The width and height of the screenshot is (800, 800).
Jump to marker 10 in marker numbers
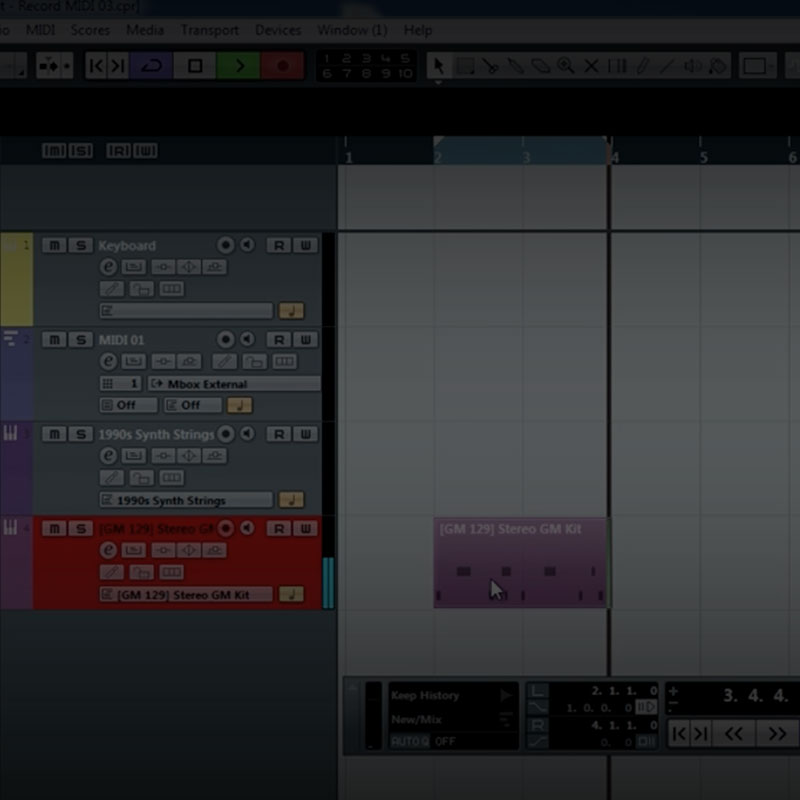coord(406,73)
